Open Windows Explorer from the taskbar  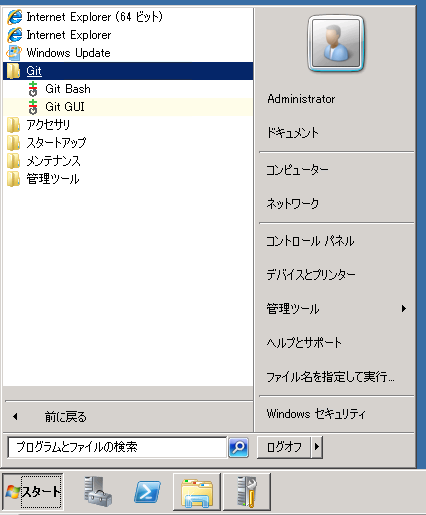pos(197,492)
